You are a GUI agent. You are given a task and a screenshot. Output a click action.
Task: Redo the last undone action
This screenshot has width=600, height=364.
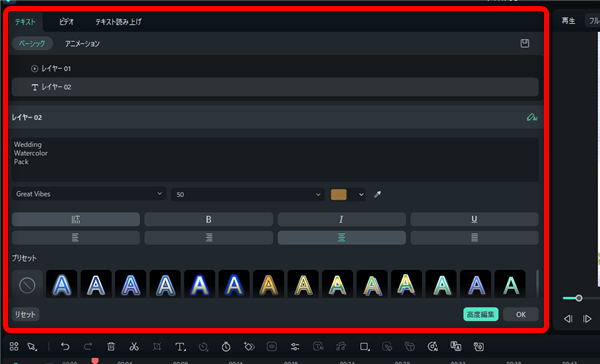coord(88,347)
